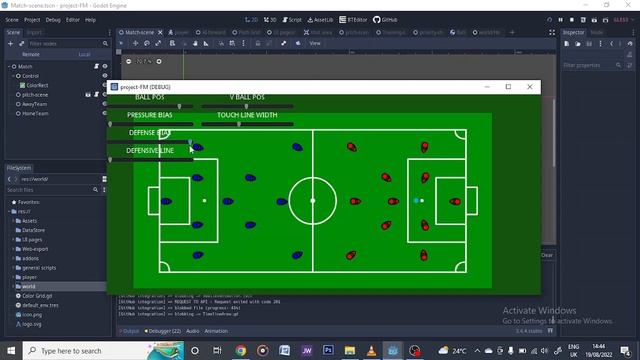
Task: Activate the Ruler measuring tool
Action: pos(206,43)
